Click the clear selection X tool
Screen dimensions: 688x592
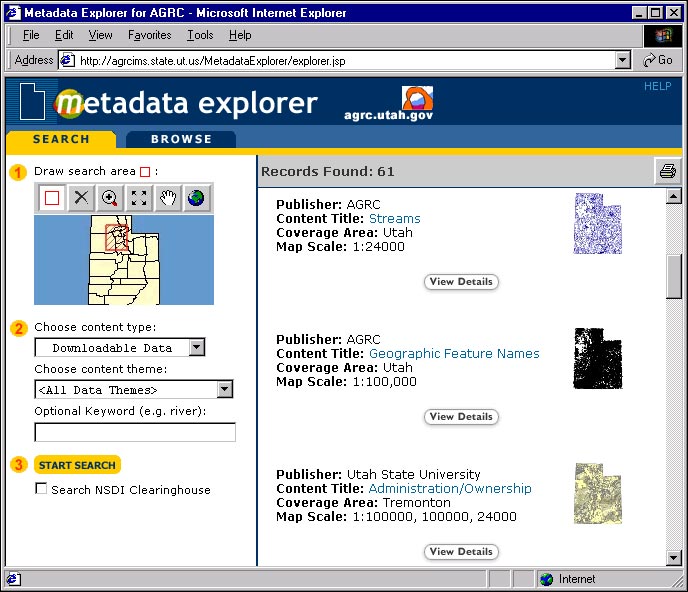pyautogui.click(x=81, y=198)
